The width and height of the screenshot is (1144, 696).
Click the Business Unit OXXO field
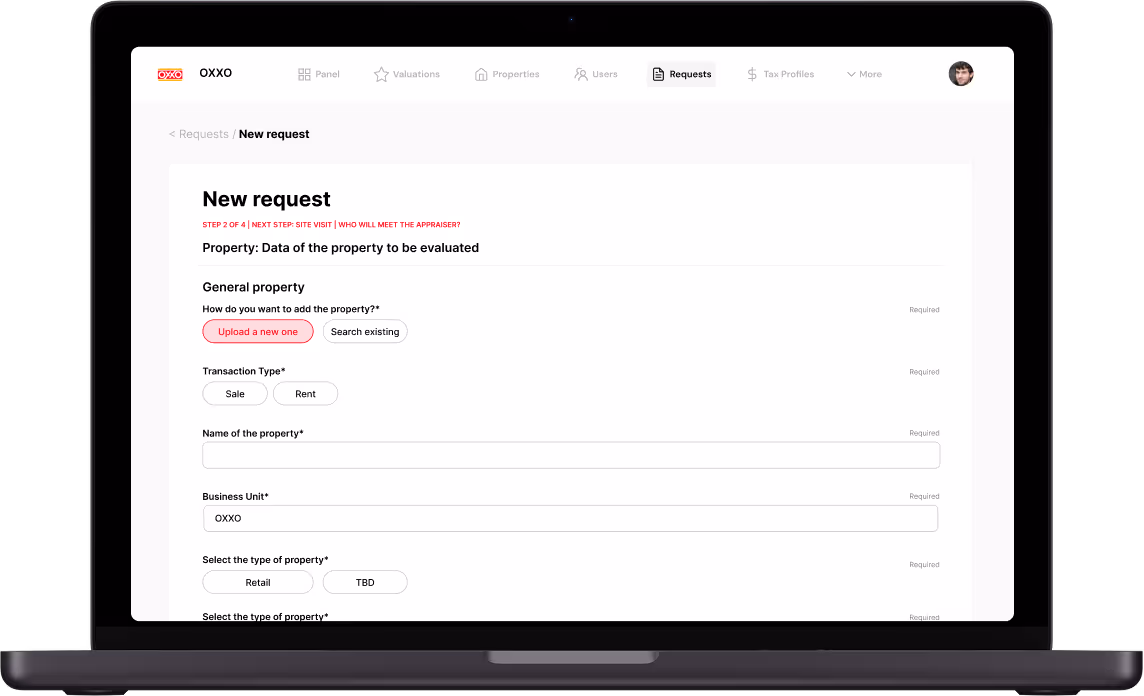(571, 519)
